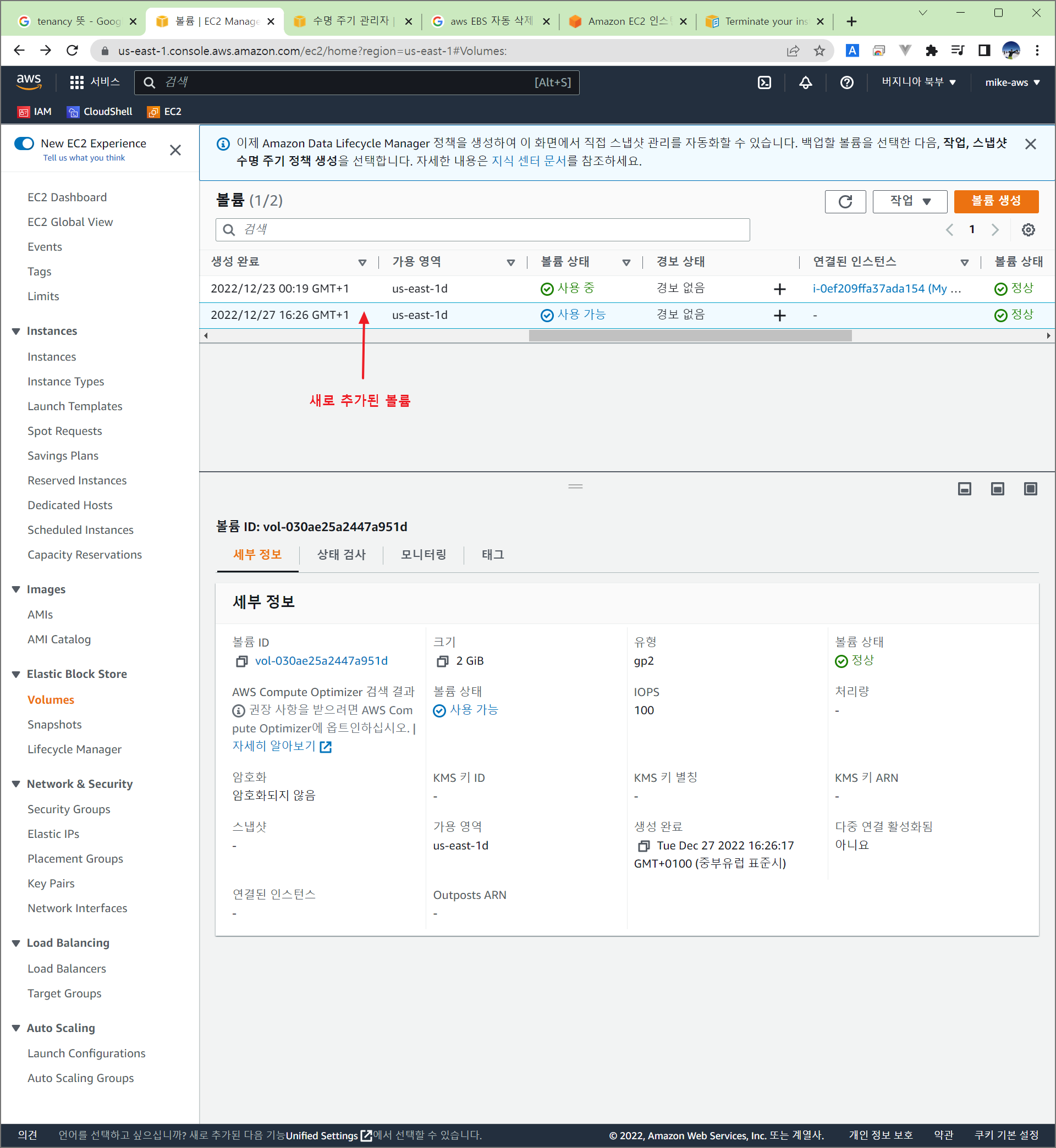Screen dimensions: 1056x1148
Task: Go to next page of volumes
Action: click(995, 230)
